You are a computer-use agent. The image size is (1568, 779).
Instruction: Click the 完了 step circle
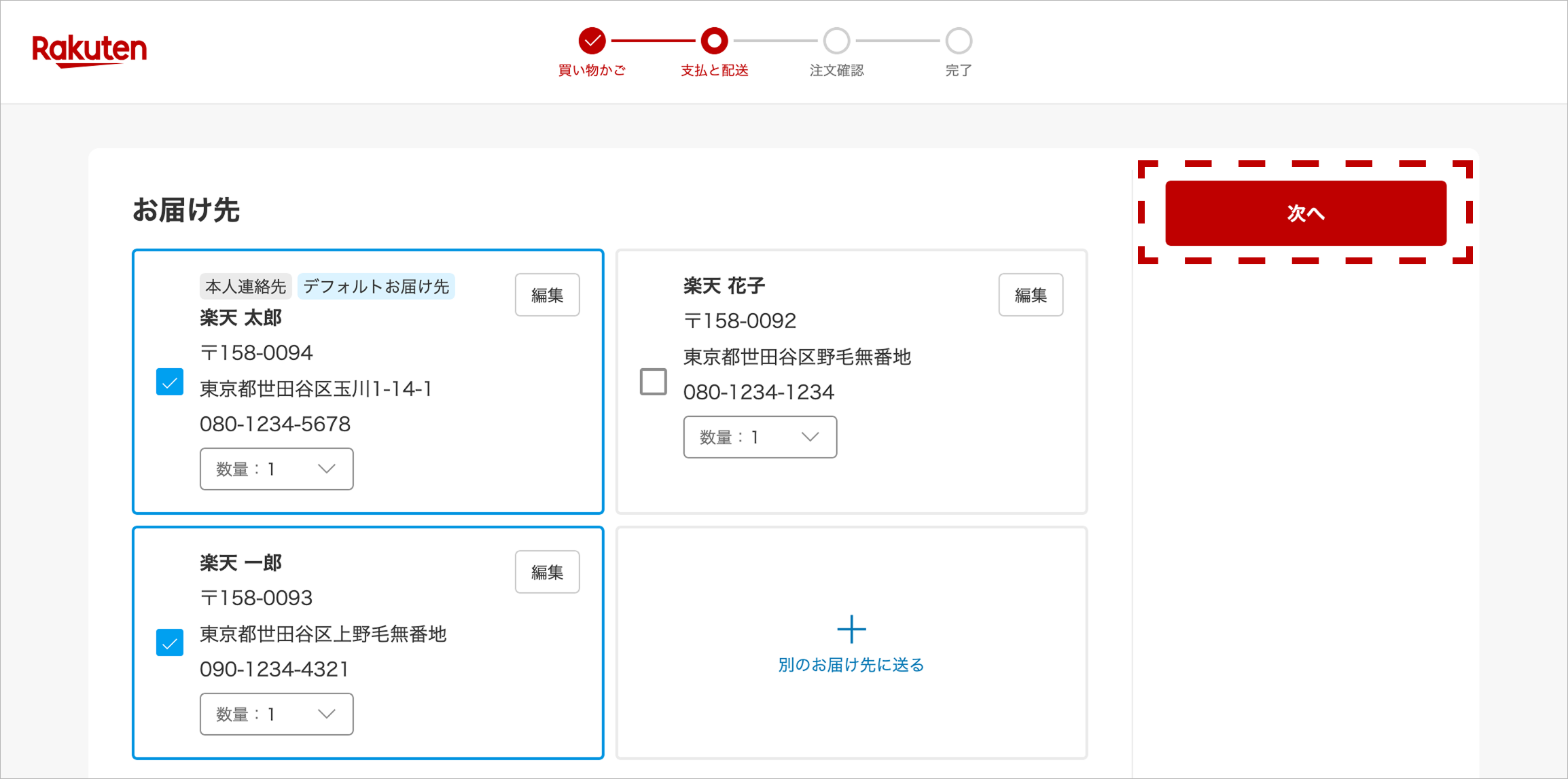(959, 41)
